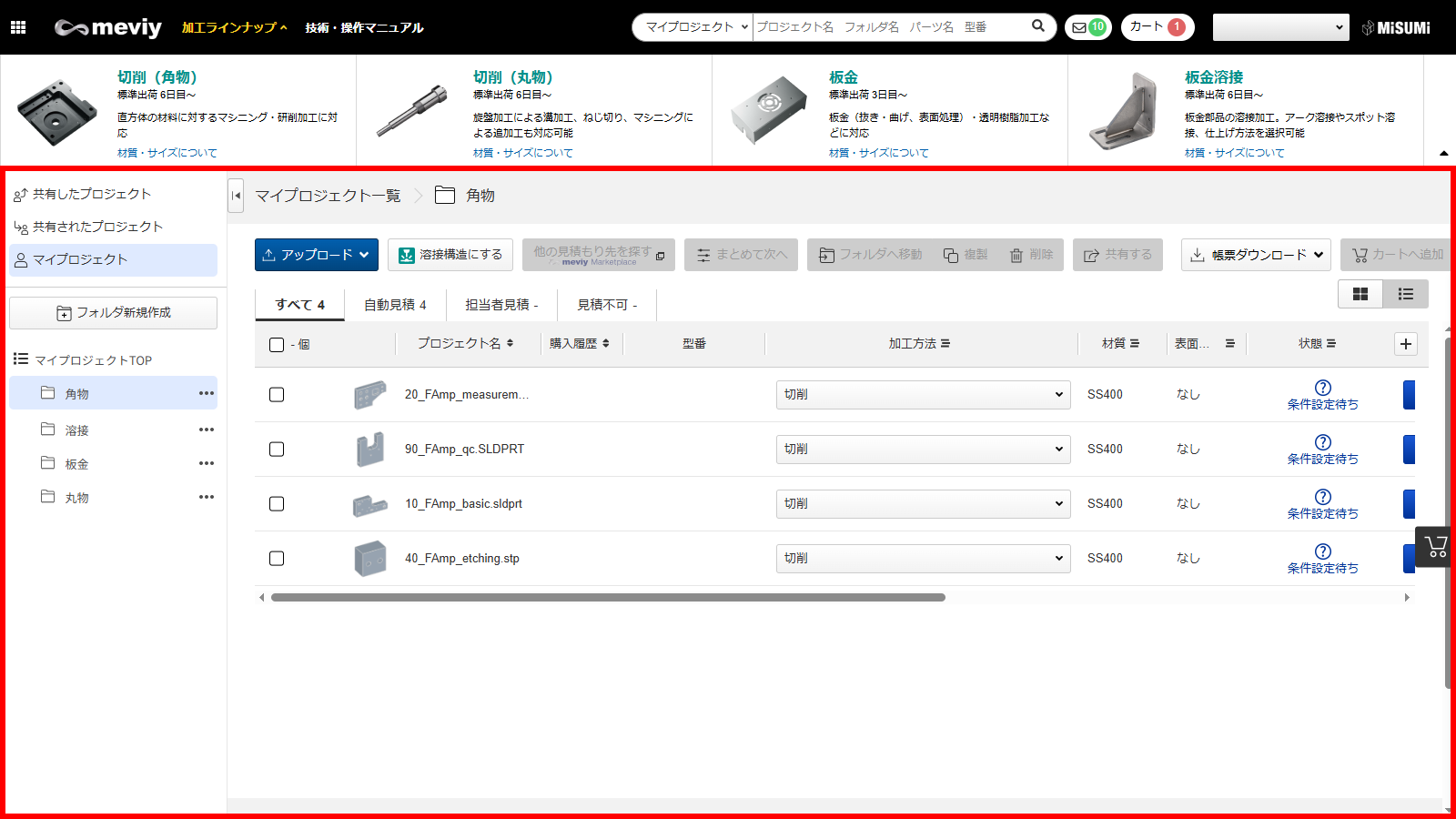Check the 40_FAmp_etching.stp row checkbox
Viewport: 1456px width, 819px height.
coord(277,559)
